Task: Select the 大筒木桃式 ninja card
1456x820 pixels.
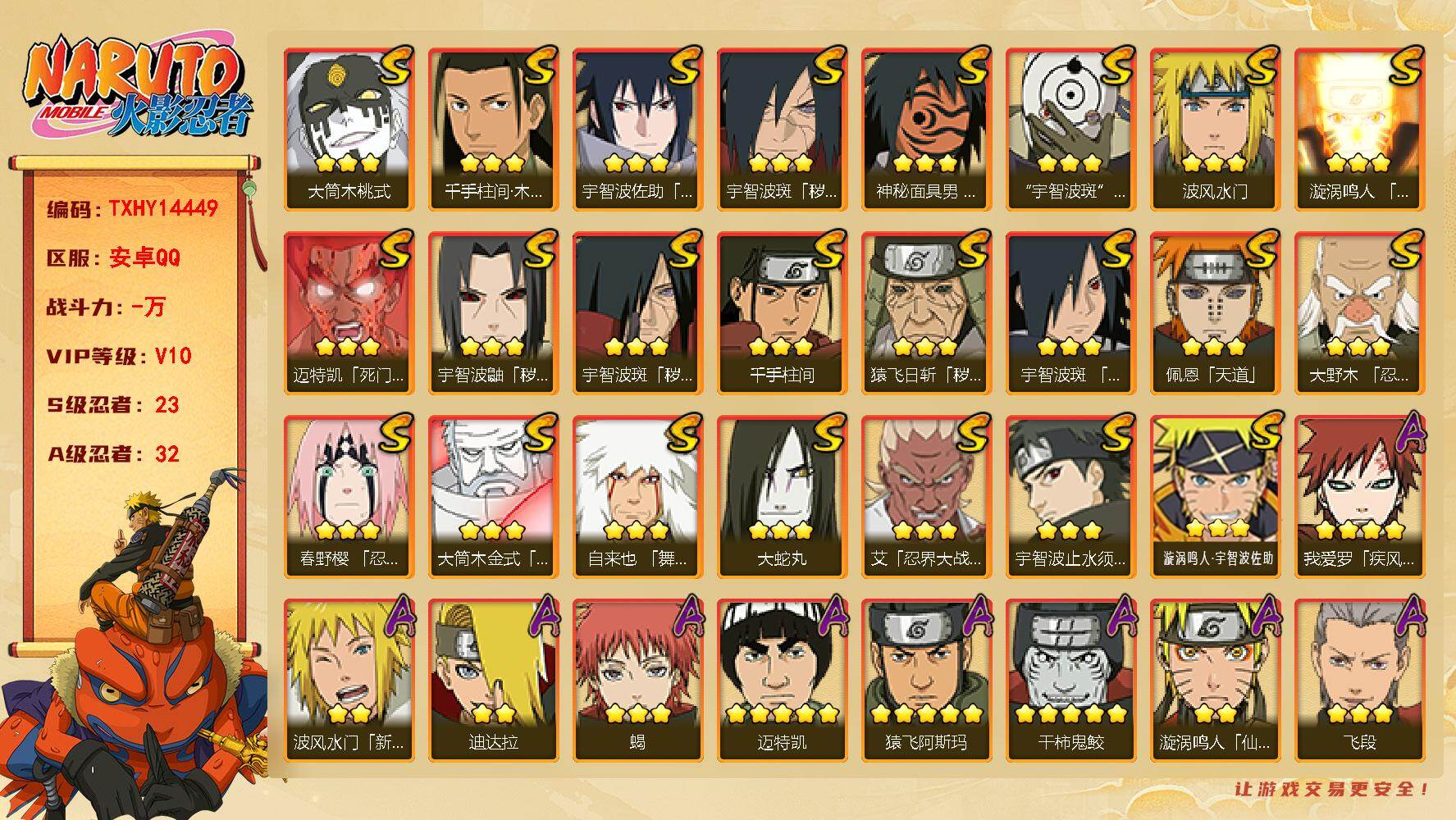Action: (x=349, y=130)
